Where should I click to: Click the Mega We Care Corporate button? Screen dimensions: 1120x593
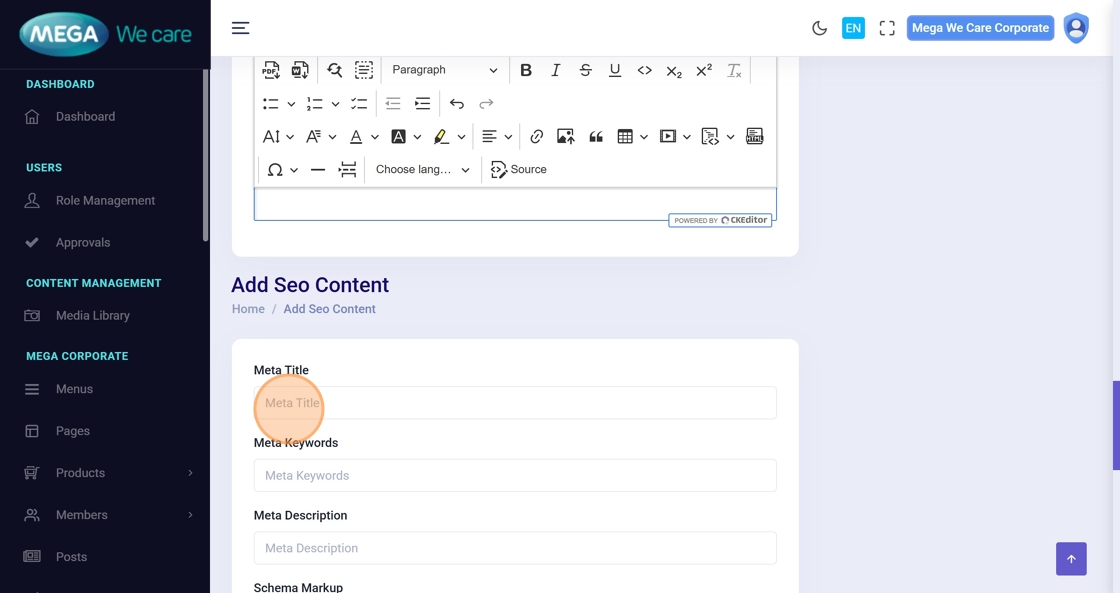(x=980, y=28)
